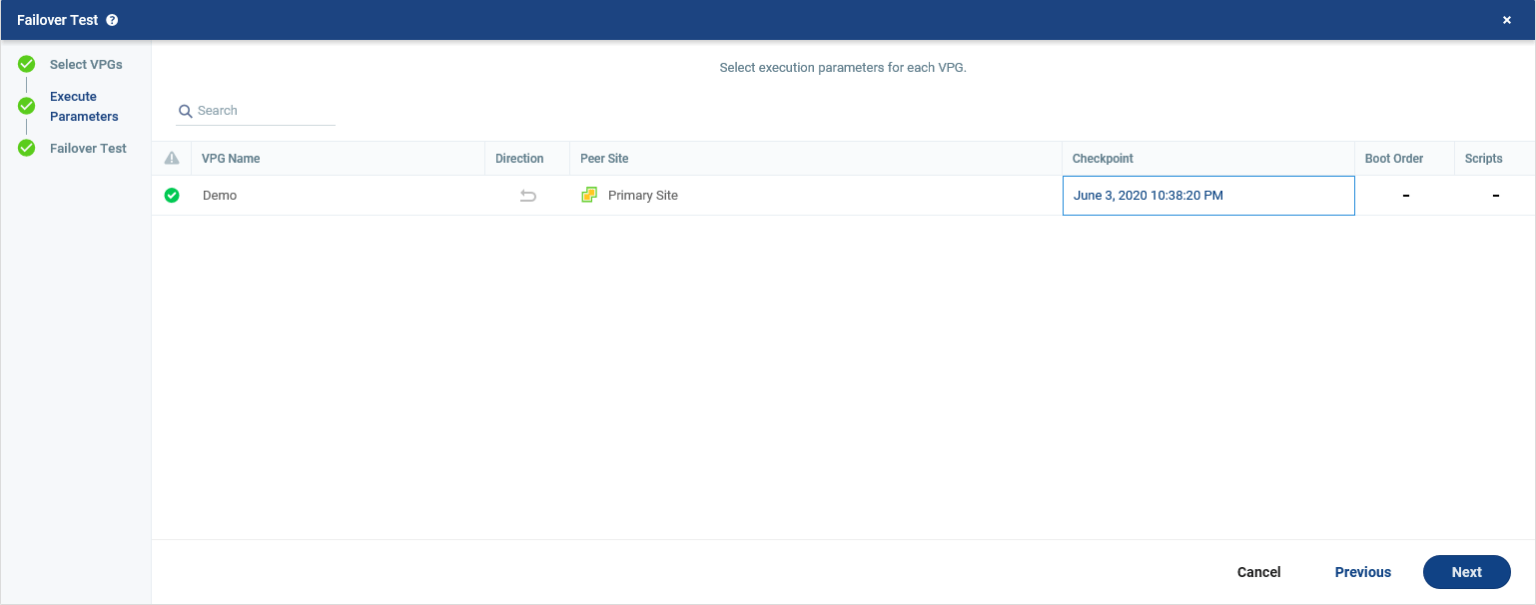Click Next to proceed

(x=1466, y=572)
